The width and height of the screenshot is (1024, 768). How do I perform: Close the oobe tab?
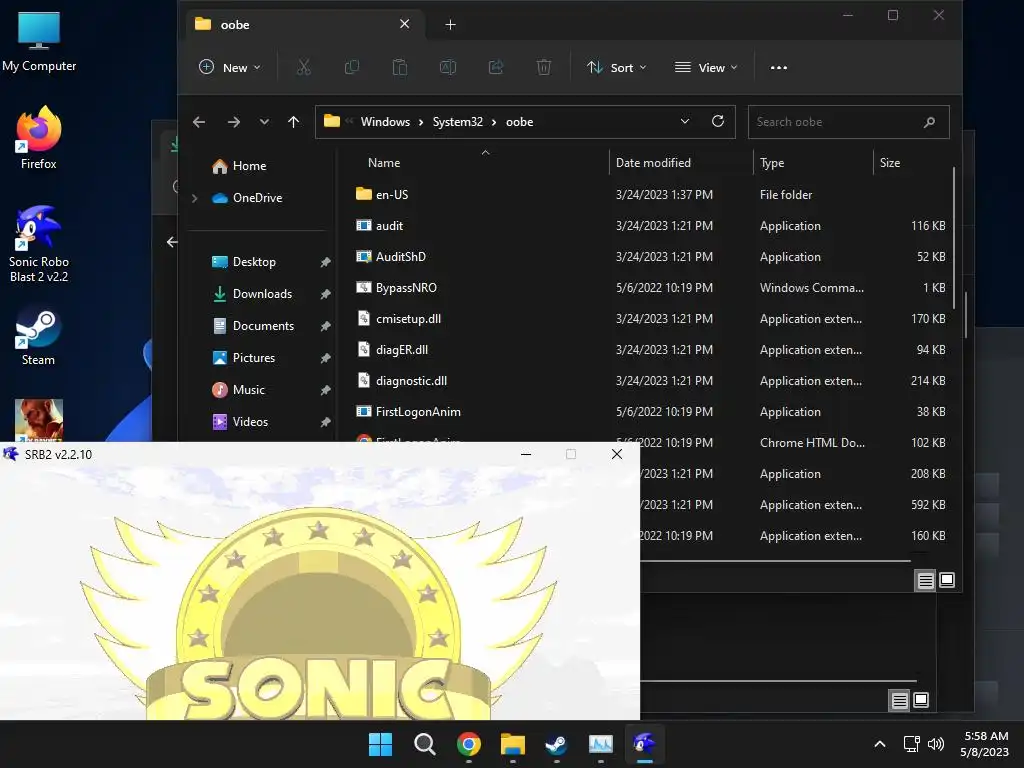click(x=404, y=24)
